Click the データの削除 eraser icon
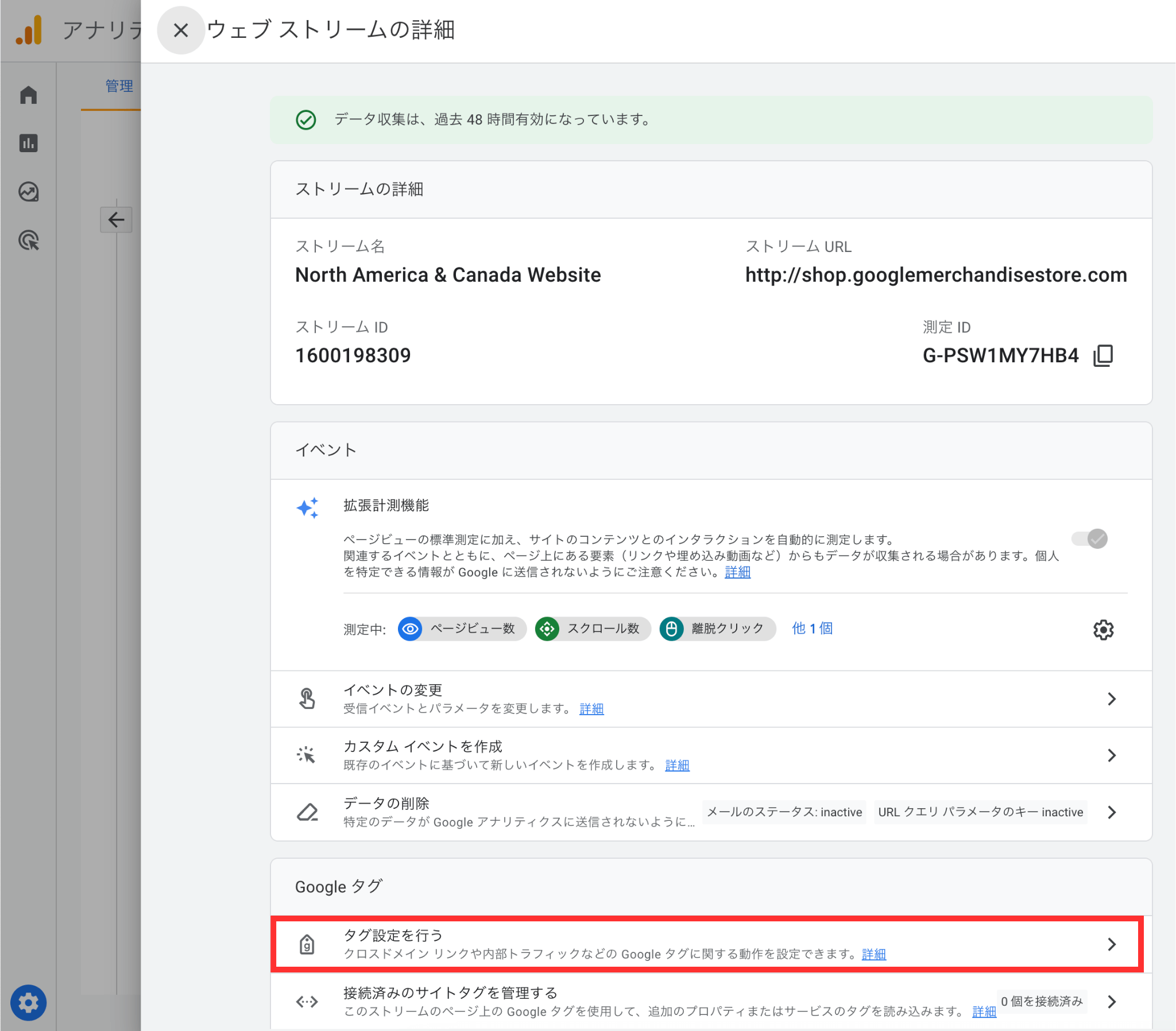The height and width of the screenshot is (1031, 1176). pyautogui.click(x=307, y=812)
